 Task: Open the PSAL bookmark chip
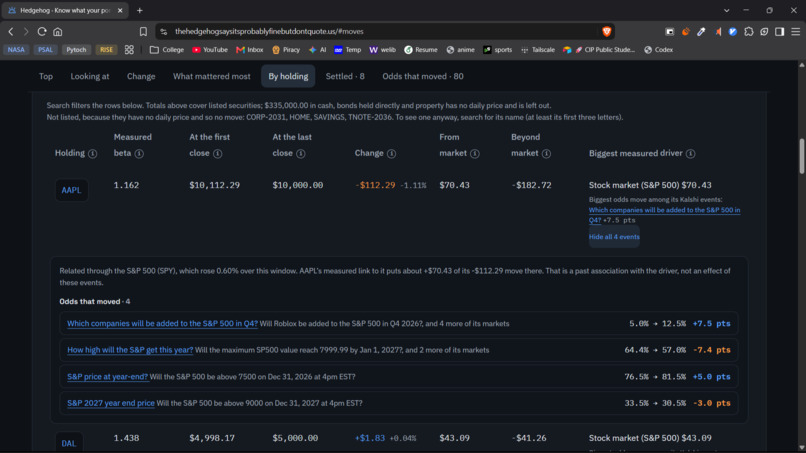click(x=45, y=50)
